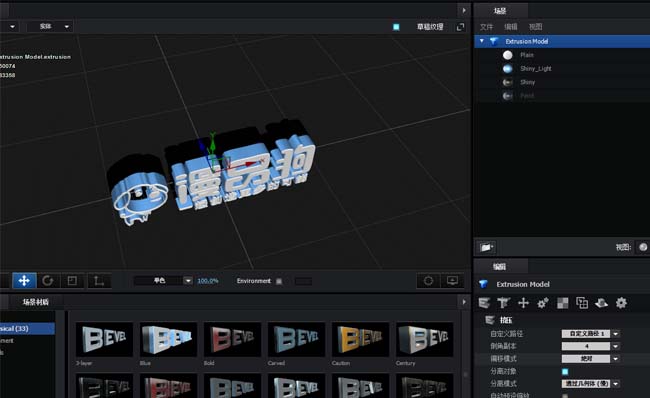Open the 文件 menu in Scene panel
Image resolution: width=650 pixels, height=398 pixels.
(486, 27)
